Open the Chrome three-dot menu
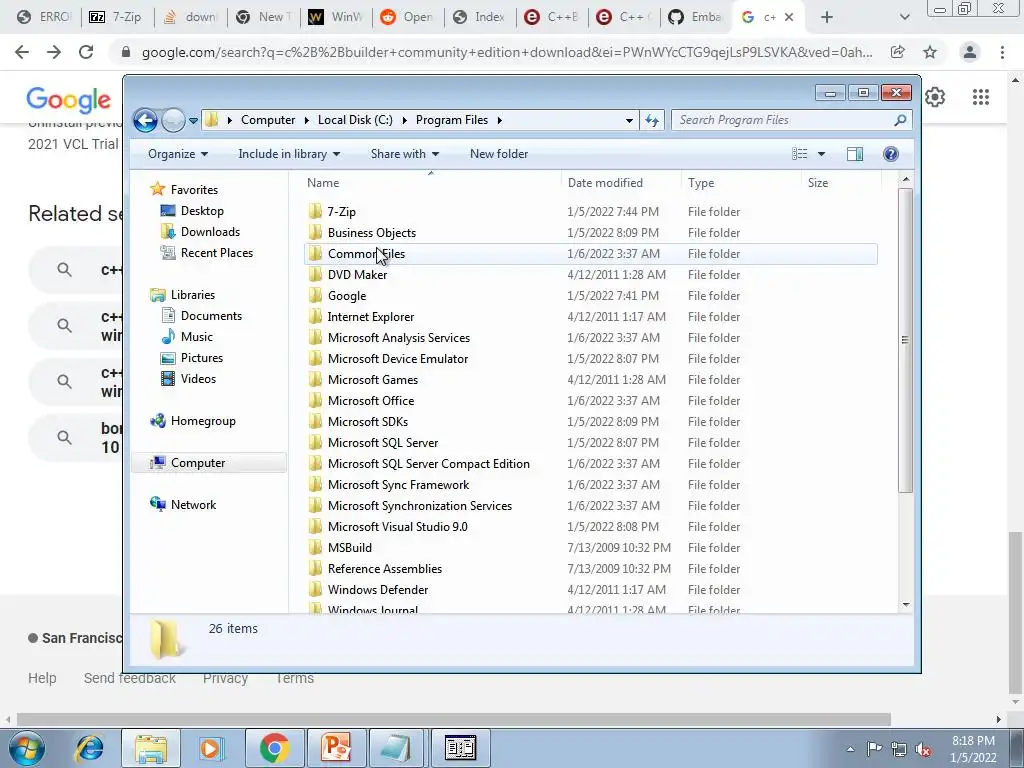This screenshot has width=1024, height=768. (1002, 52)
